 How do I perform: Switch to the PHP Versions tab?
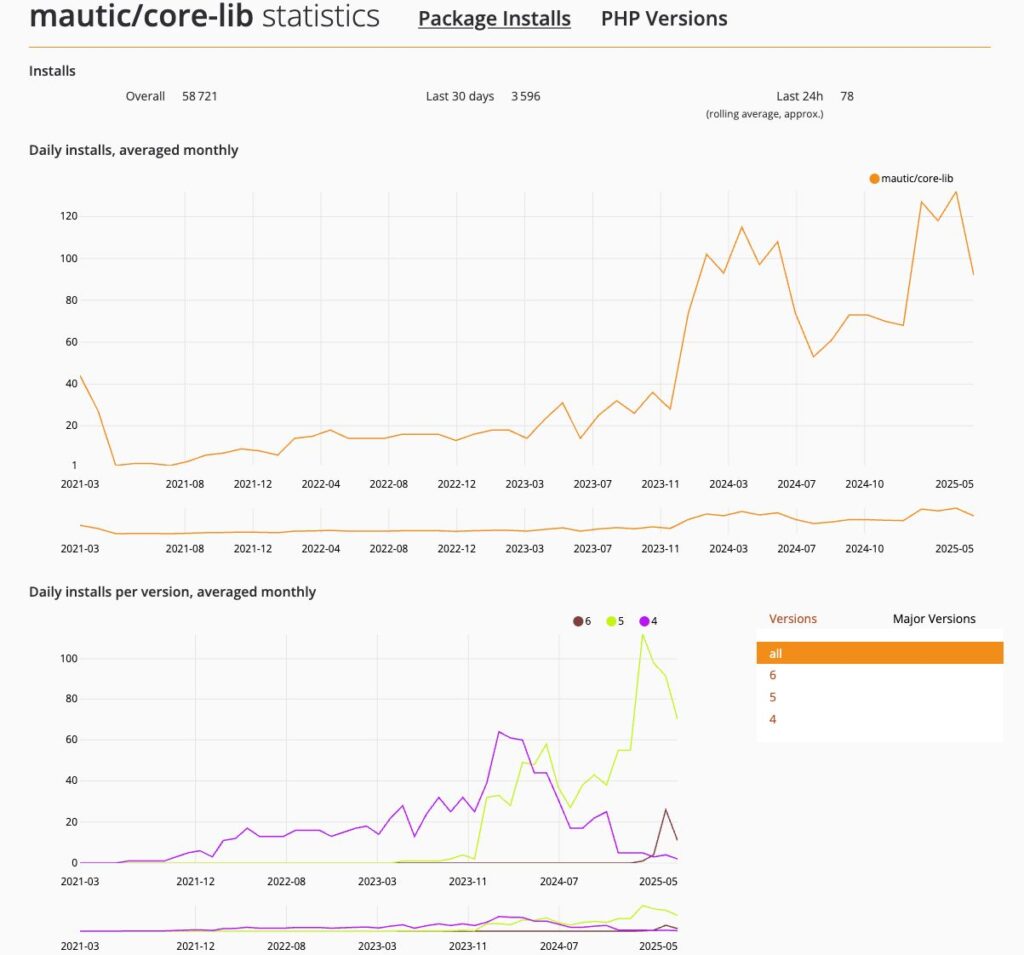click(663, 18)
